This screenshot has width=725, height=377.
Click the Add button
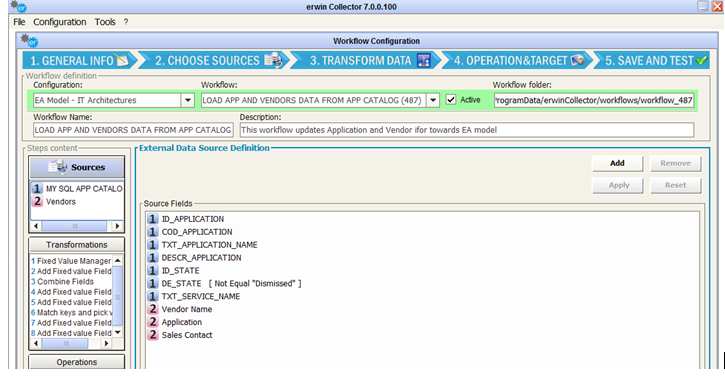click(617, 163)
